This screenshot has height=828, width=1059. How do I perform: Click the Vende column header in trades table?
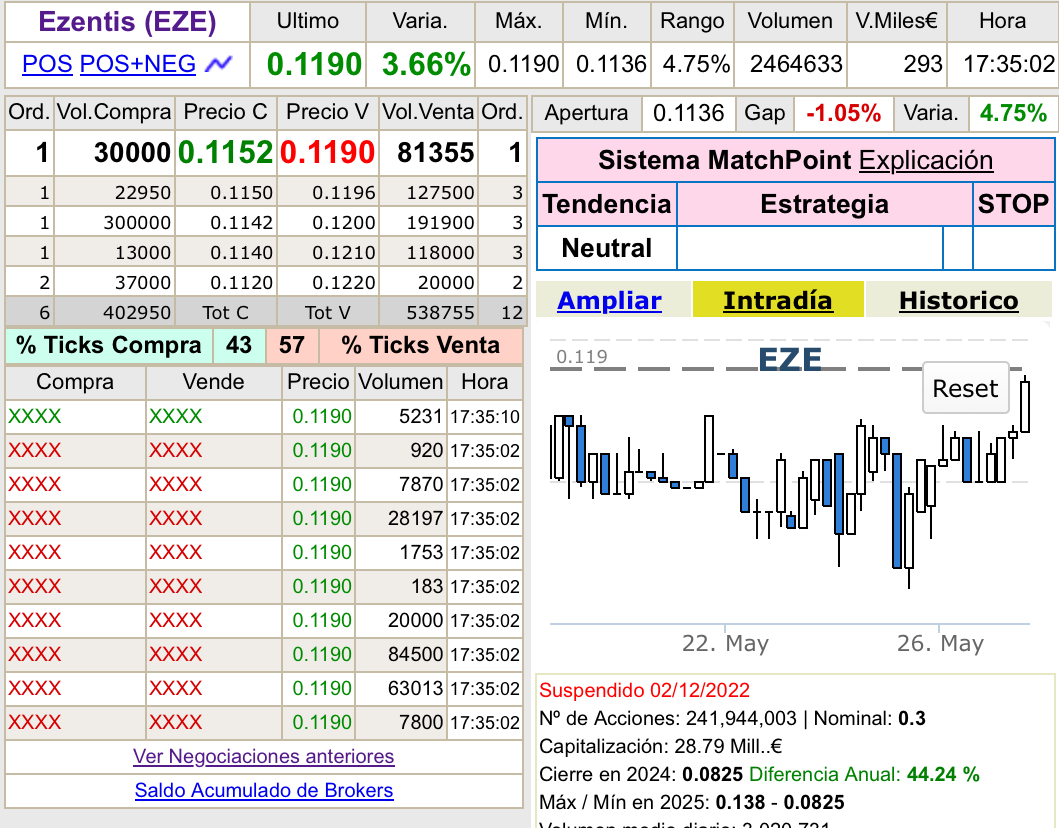click(213, 382)
